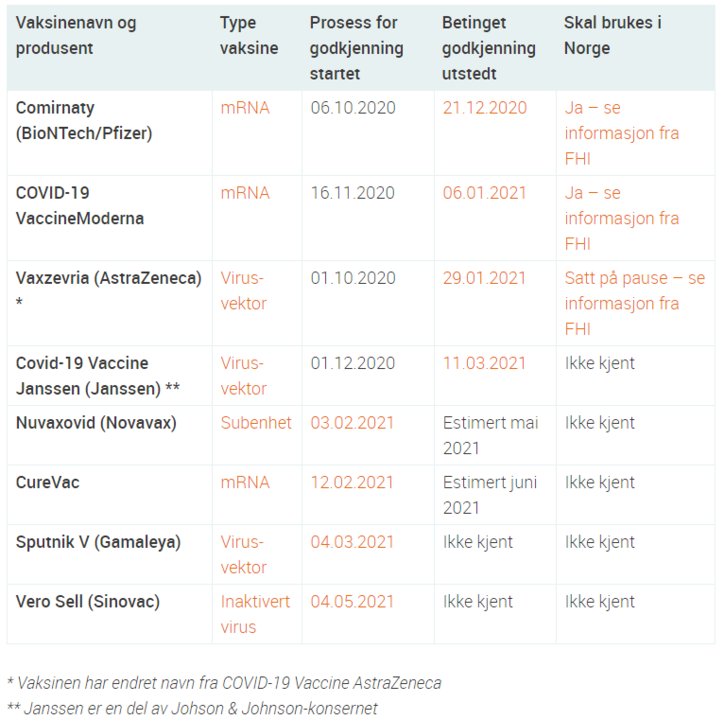Click the 06.01.2021 approval date link
The image size is (724, 720).
point(485,193)
